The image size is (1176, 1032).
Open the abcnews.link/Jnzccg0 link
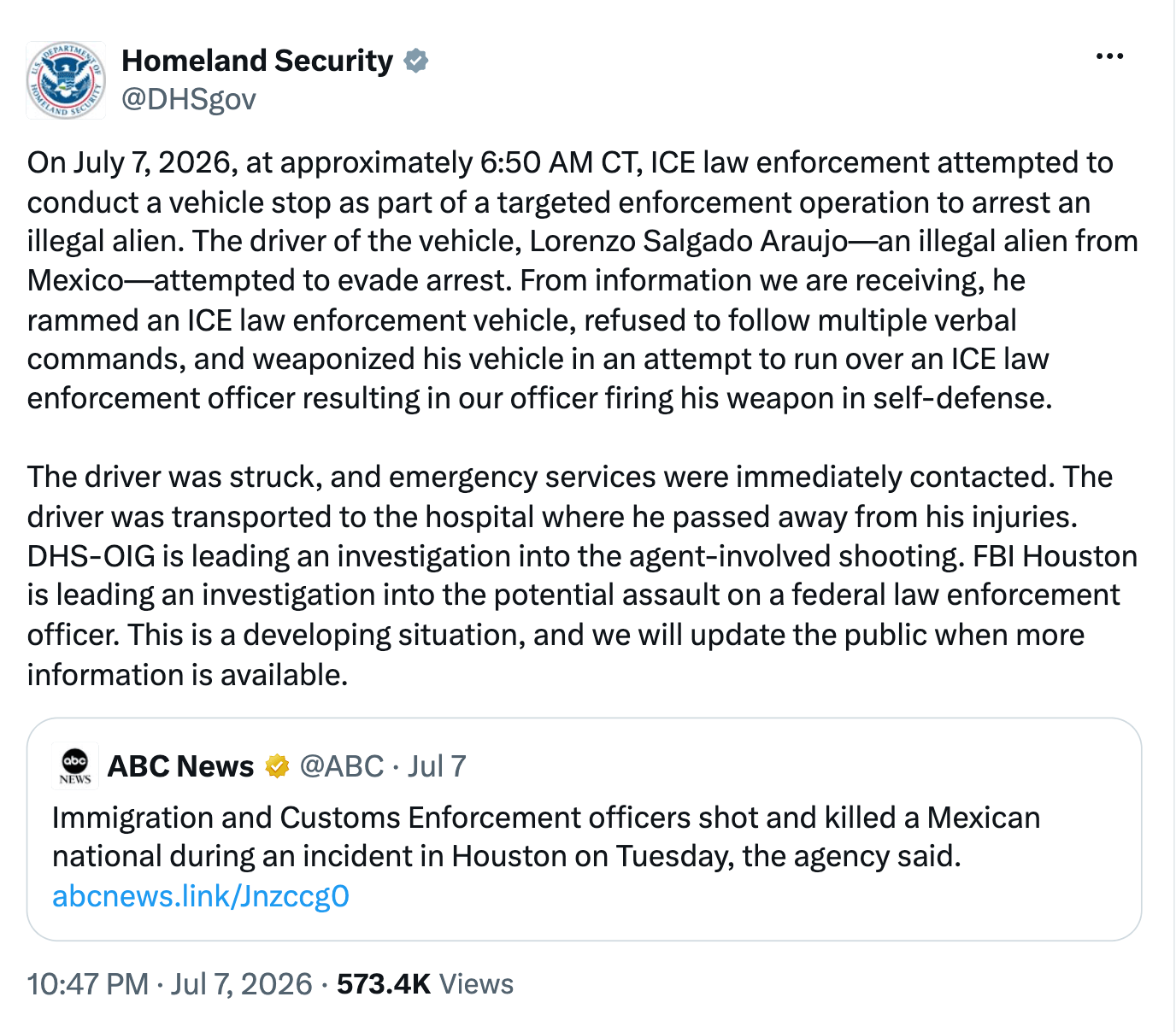201,896
